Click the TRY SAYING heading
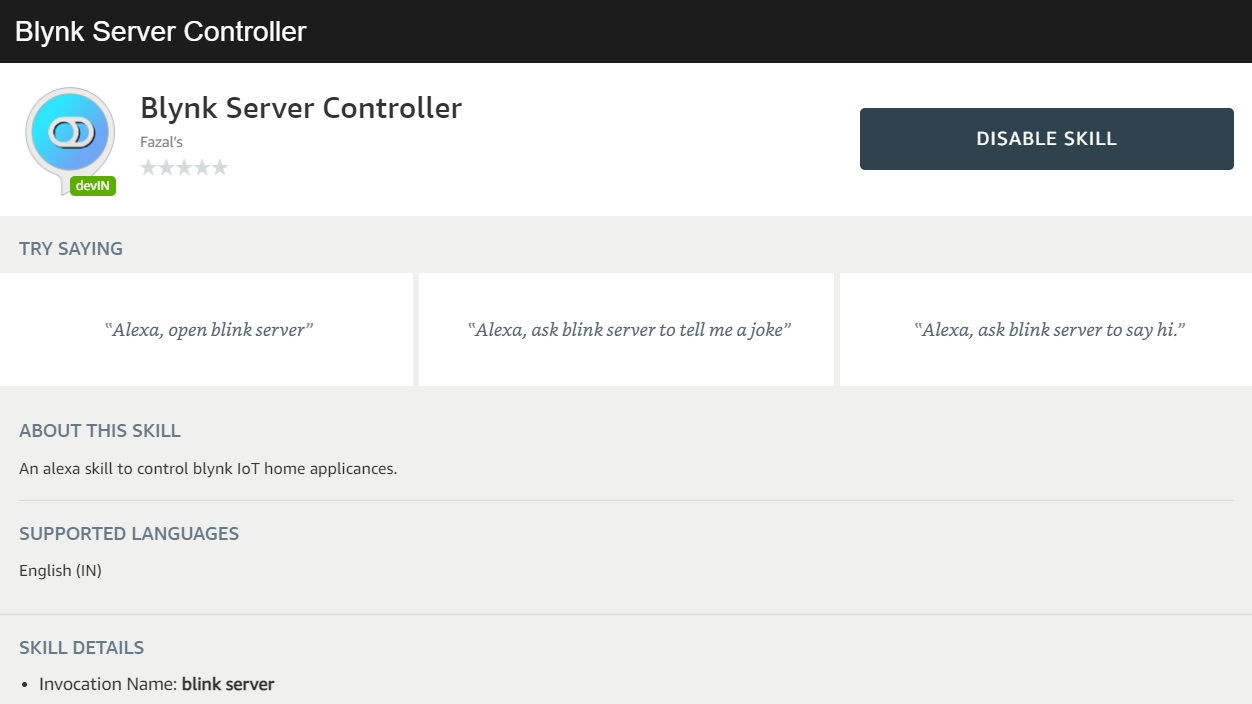The width and height of the screenshot is (1252, 704). click(x=71, y=249)
